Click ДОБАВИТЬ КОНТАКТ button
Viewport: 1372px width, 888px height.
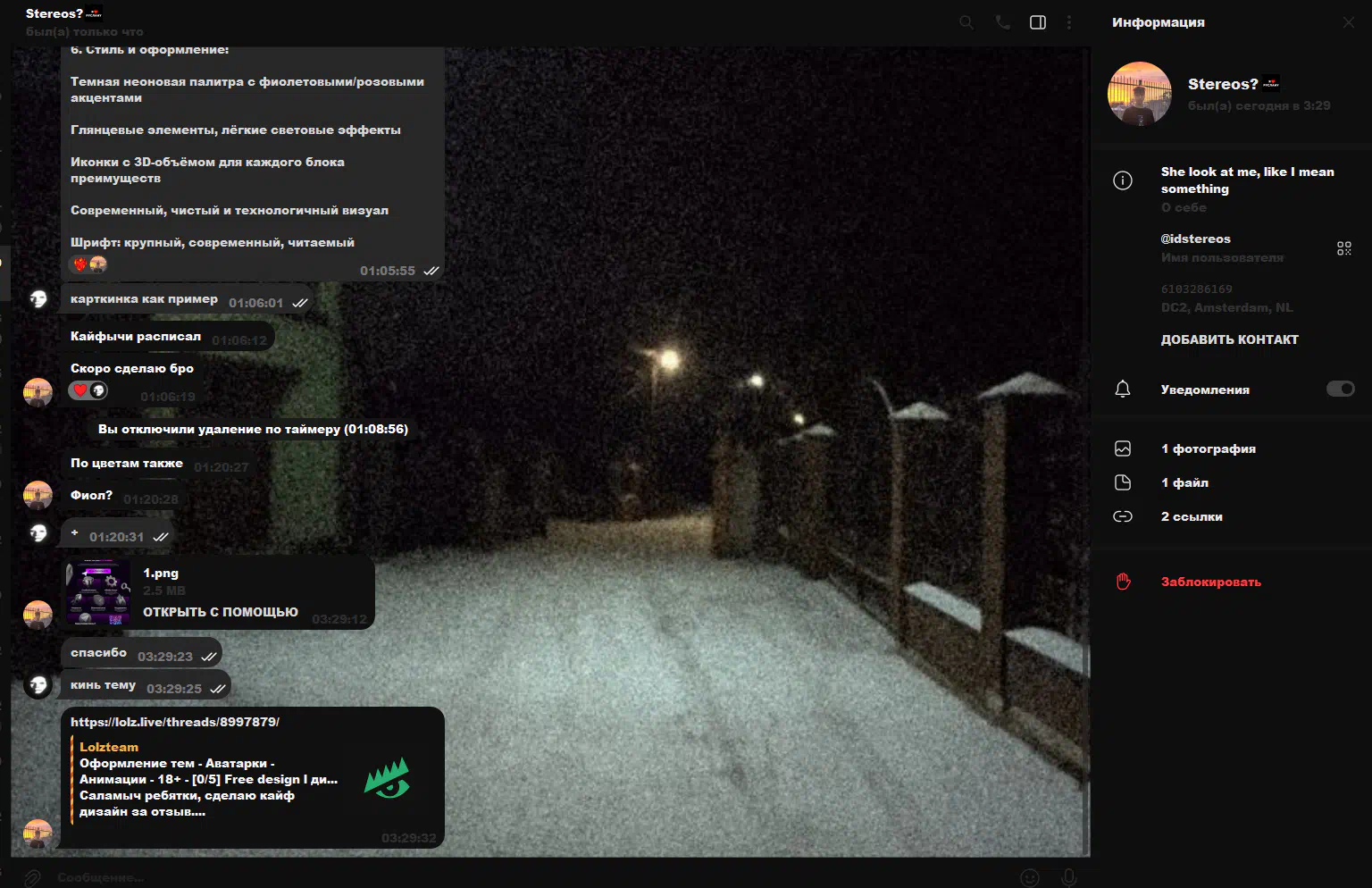pos(1229,339)
